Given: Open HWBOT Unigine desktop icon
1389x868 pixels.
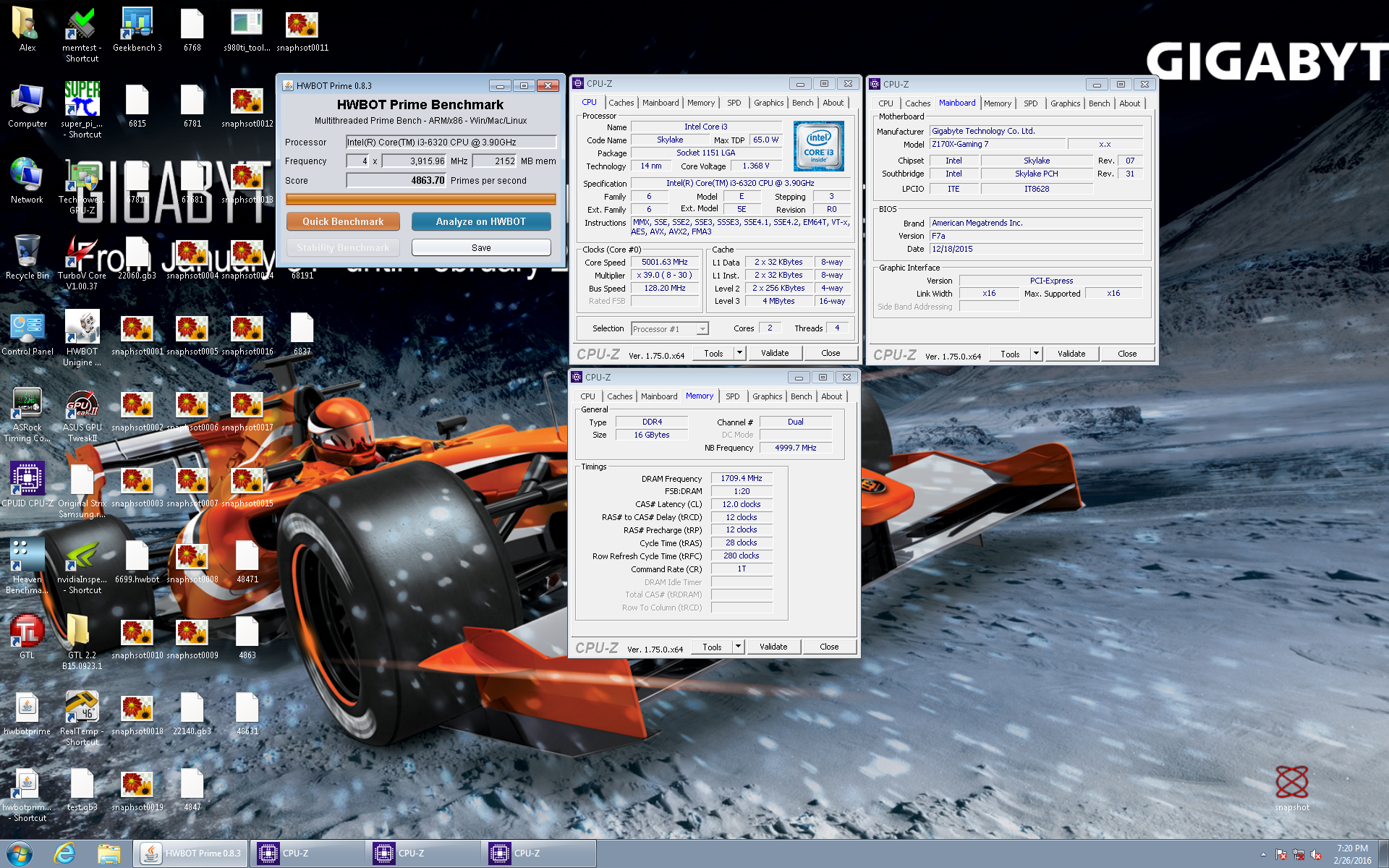Looking at the screenshot, I should coord(82,338).
